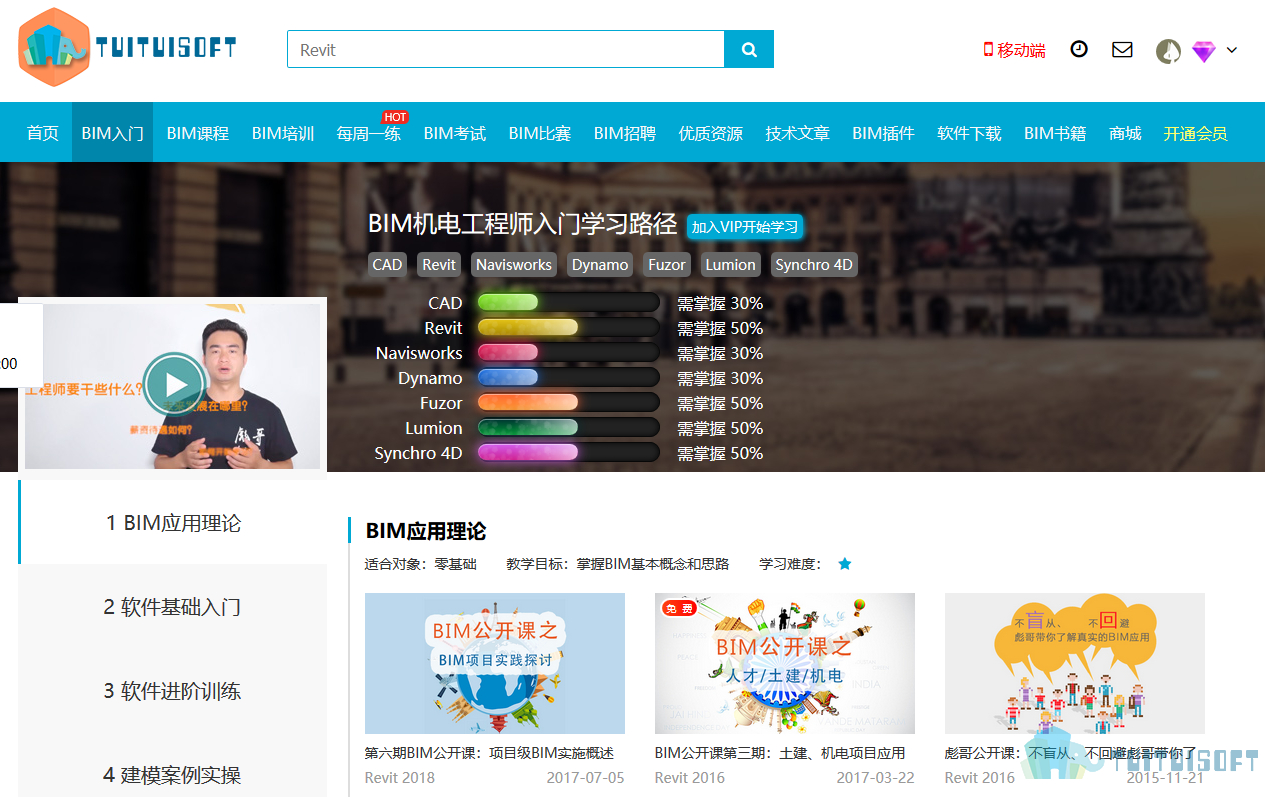The width and height of the screenshot is (1265, 797).
Task: Open BIM考试 navigation item
Action: coord(455,133)
